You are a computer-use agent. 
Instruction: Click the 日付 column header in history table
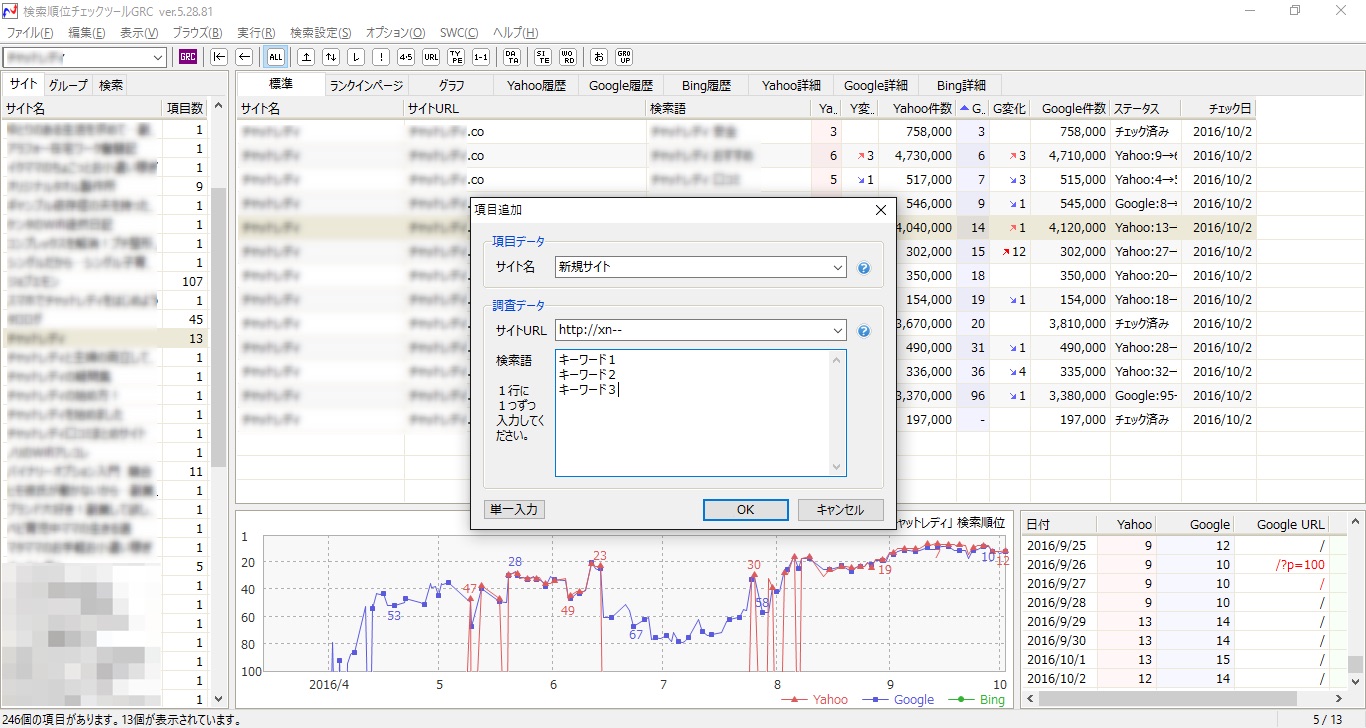click(1058, 524)
